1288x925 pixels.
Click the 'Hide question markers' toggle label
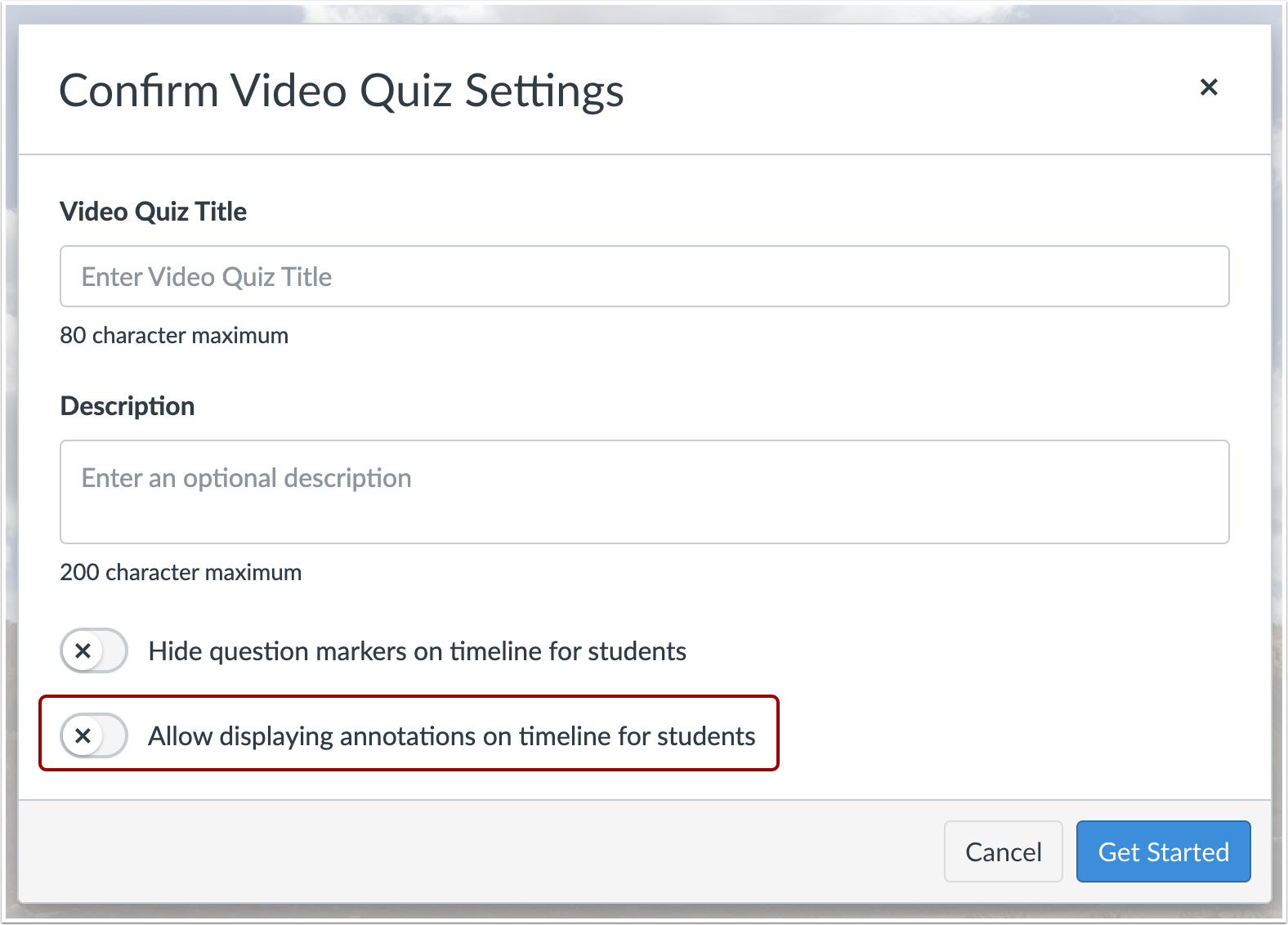(416, 651)
